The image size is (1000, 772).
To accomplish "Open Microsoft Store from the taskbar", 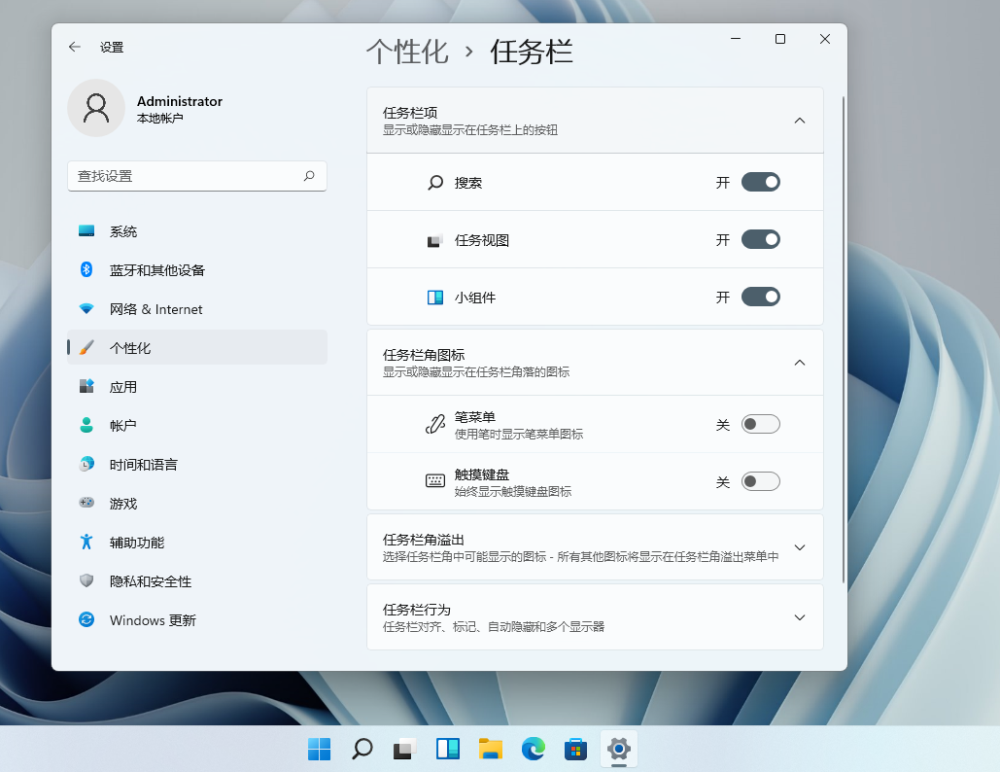I will [x=576, y=748].
